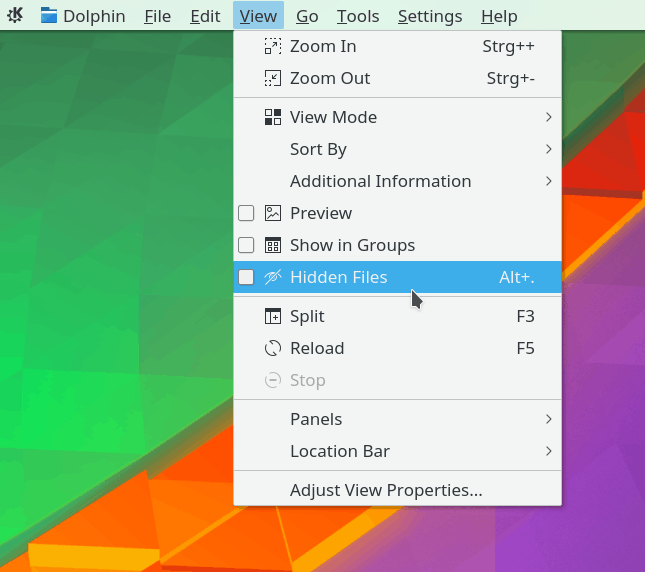This screenshot has width=645, height=572.
Task: Click the Split view icon
Action: tap(273, 316)
